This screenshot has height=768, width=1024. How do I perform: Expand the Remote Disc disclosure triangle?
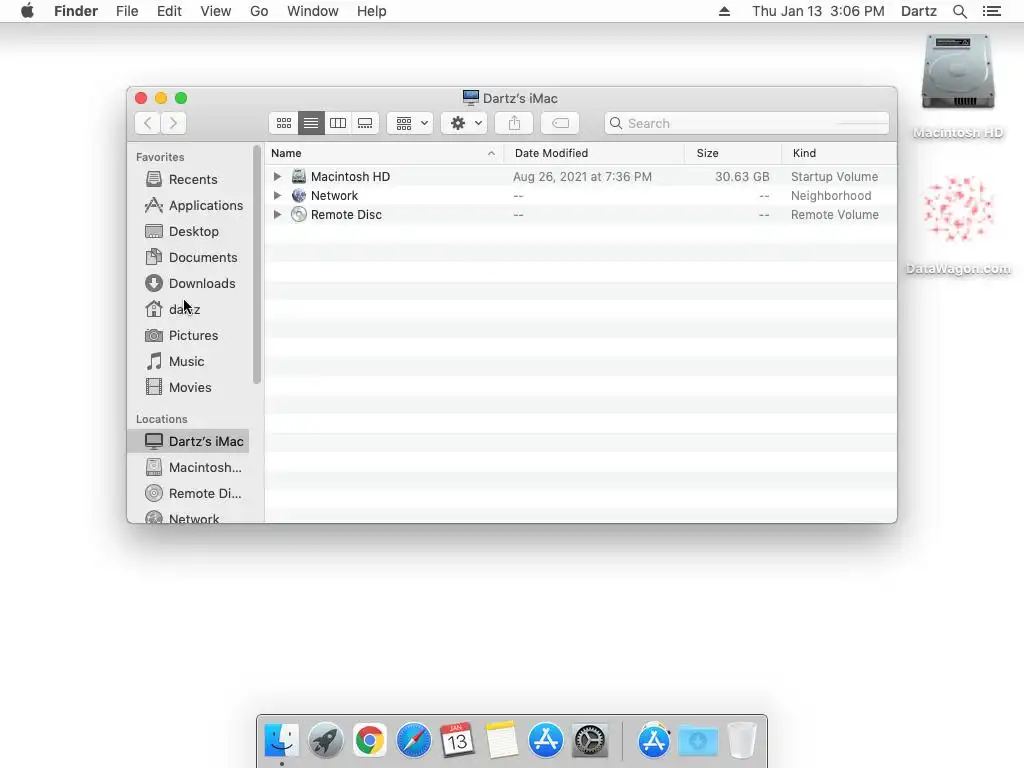pyautogui.click(x=277, y=214)
